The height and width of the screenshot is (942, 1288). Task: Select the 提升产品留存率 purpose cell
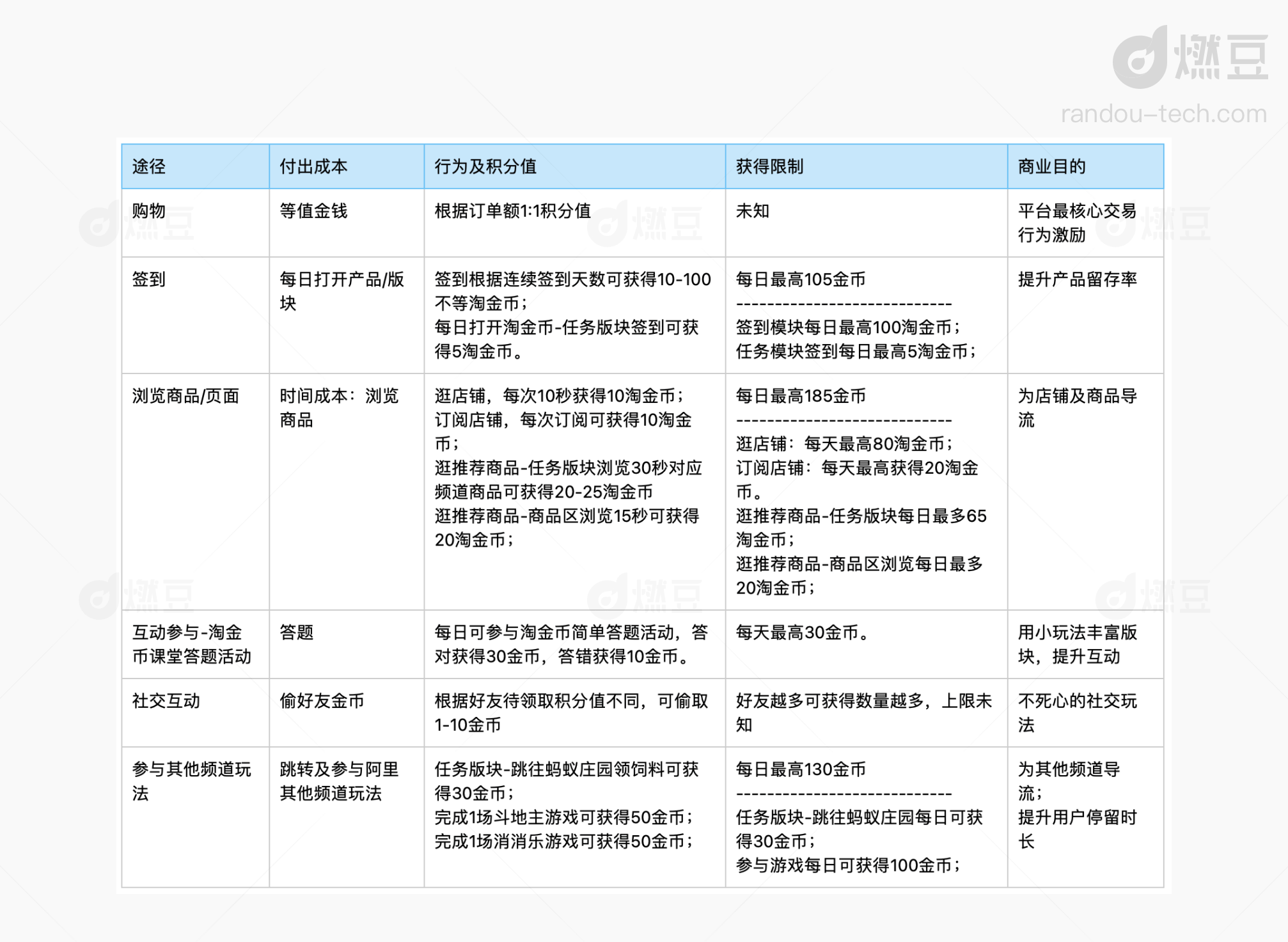pyautogui.click(x=1077, y=279)
